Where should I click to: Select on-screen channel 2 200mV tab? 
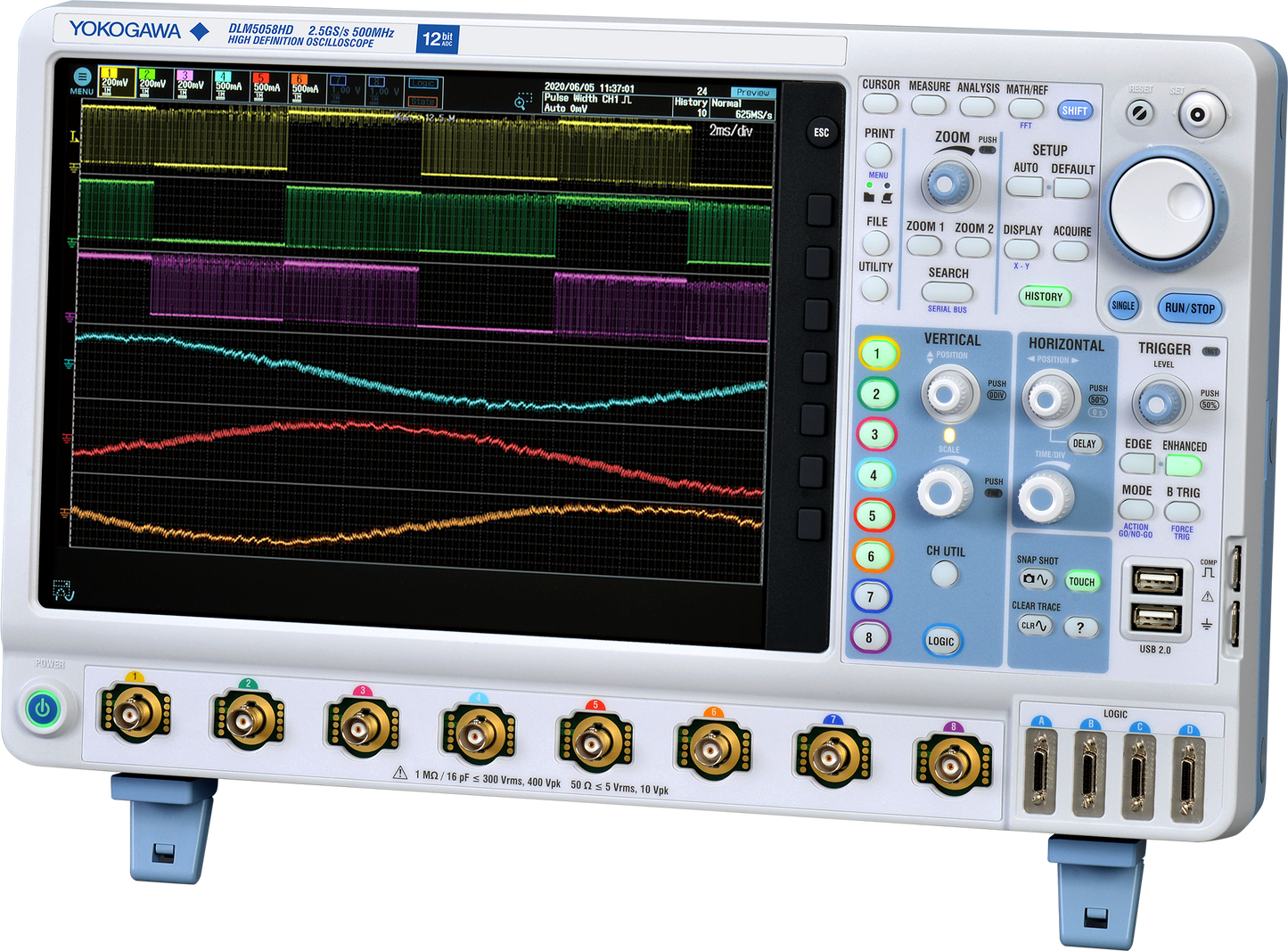point(154,83)
